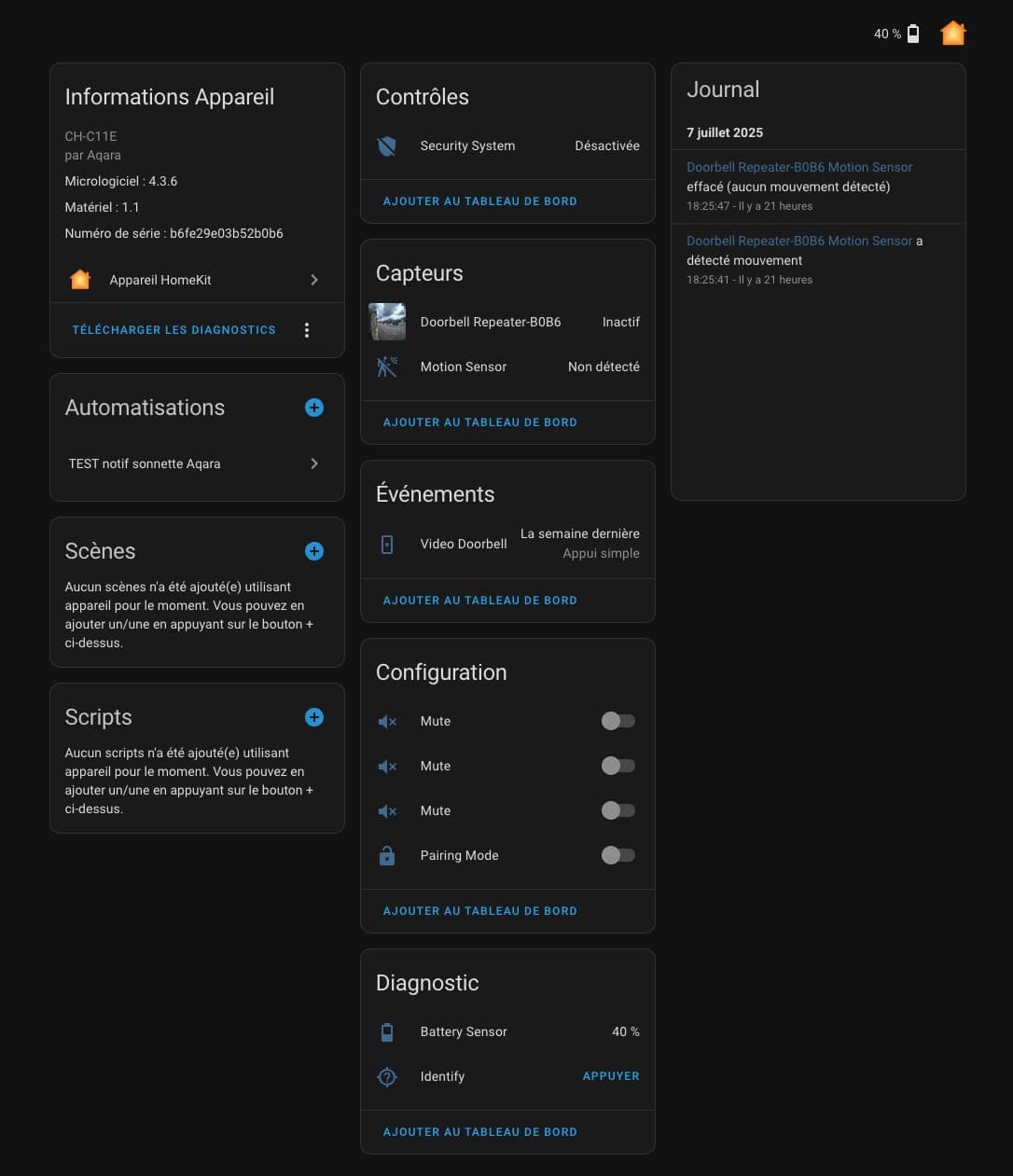Viewport: 1013px width, 1176px height.
Task: Add a new scene with plus icon
Action: 314,551
